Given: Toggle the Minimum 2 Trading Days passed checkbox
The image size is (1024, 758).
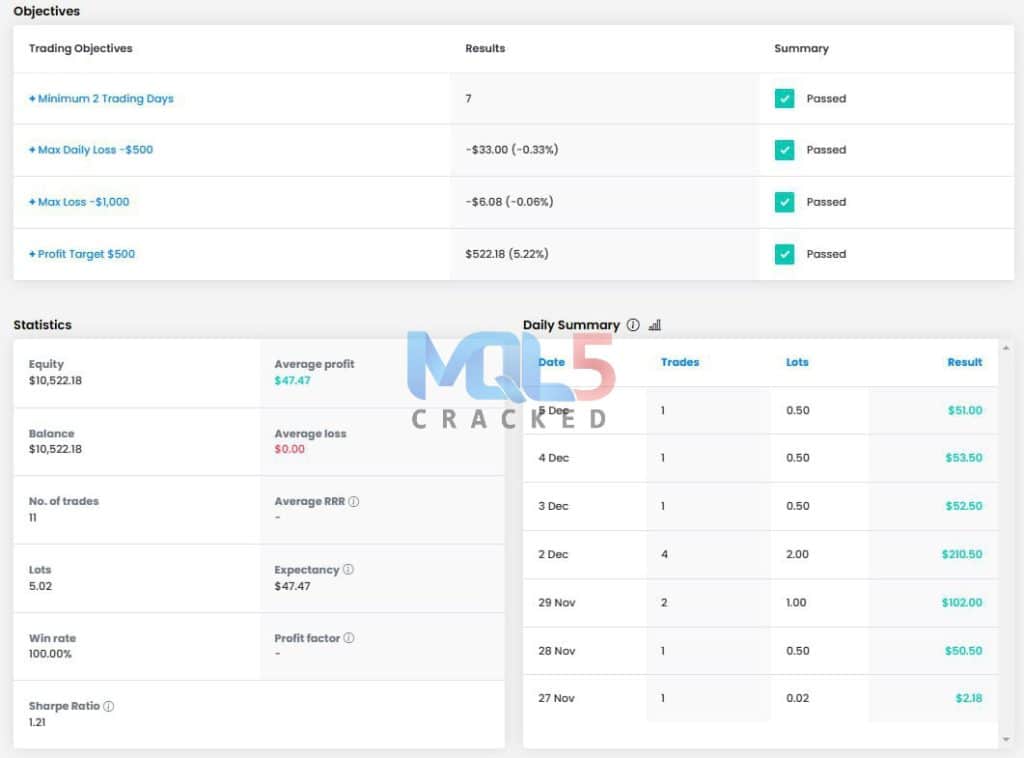Looking at the screenshot, I should [784, 99].
